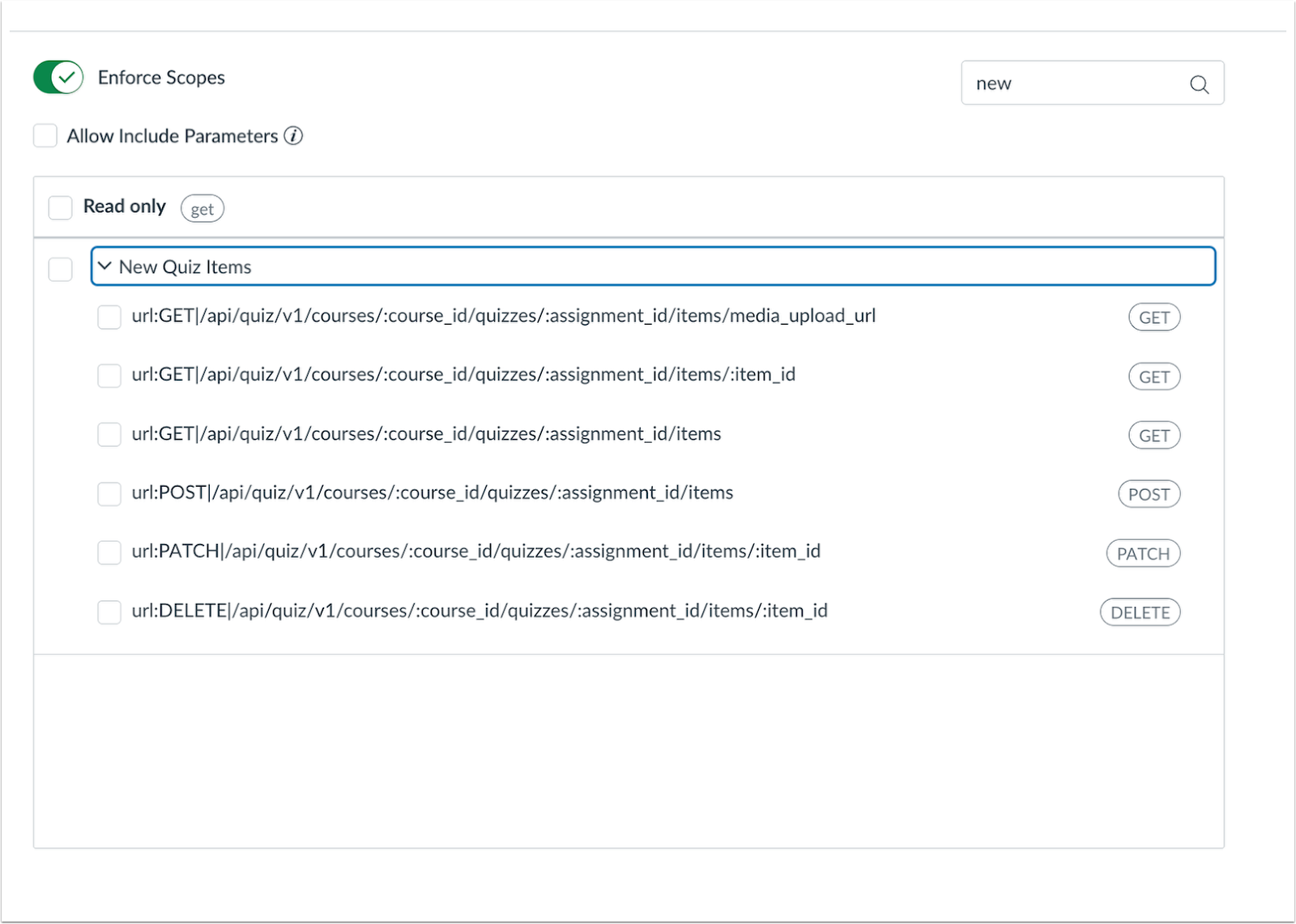
Task: Check the Read only checkbox
Action: 61,207
